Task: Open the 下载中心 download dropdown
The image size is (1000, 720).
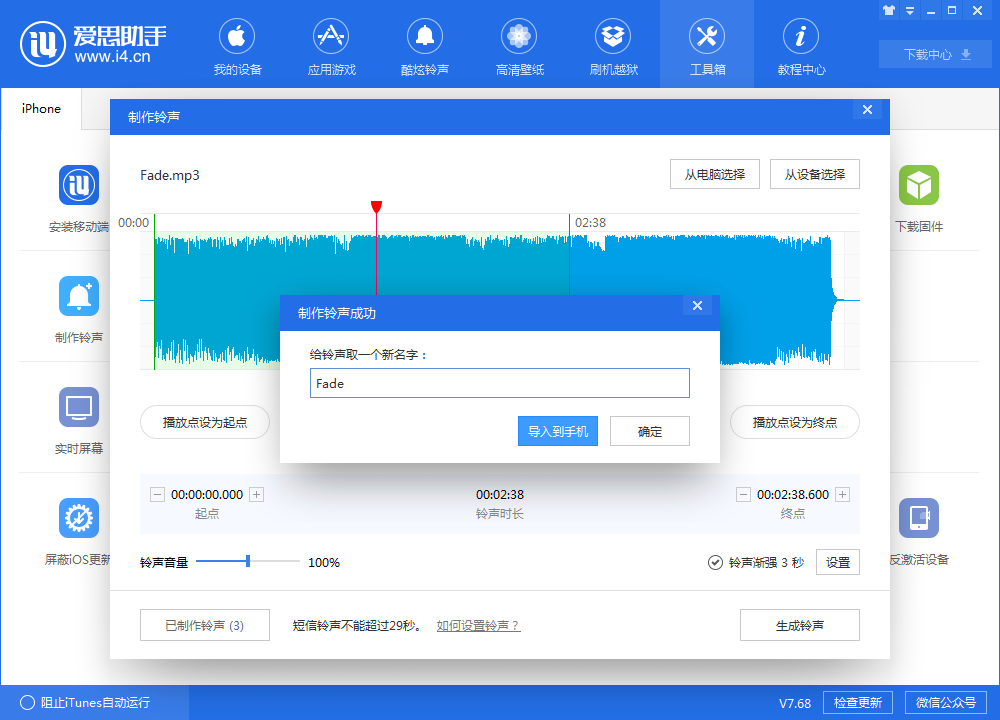Action: coord(934,53)
